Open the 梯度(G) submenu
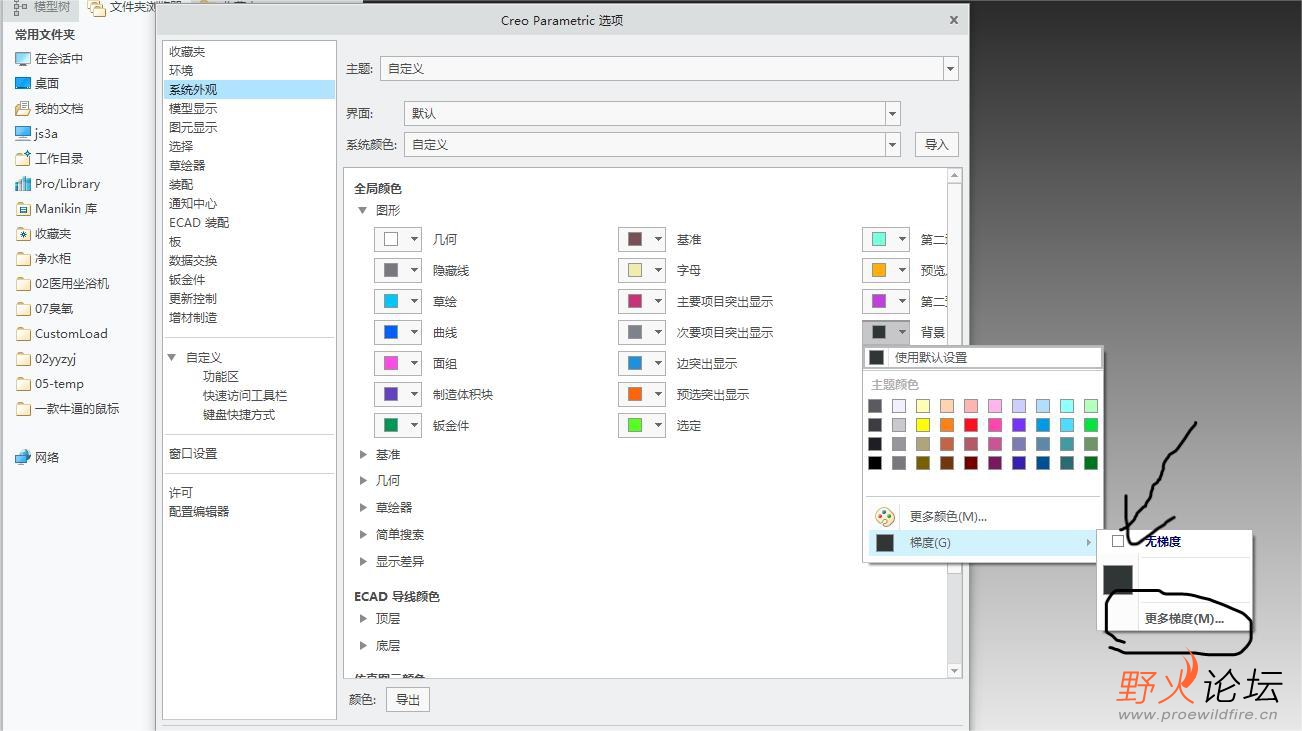Viewport: 1302px width, 731px height. point(983,543)
